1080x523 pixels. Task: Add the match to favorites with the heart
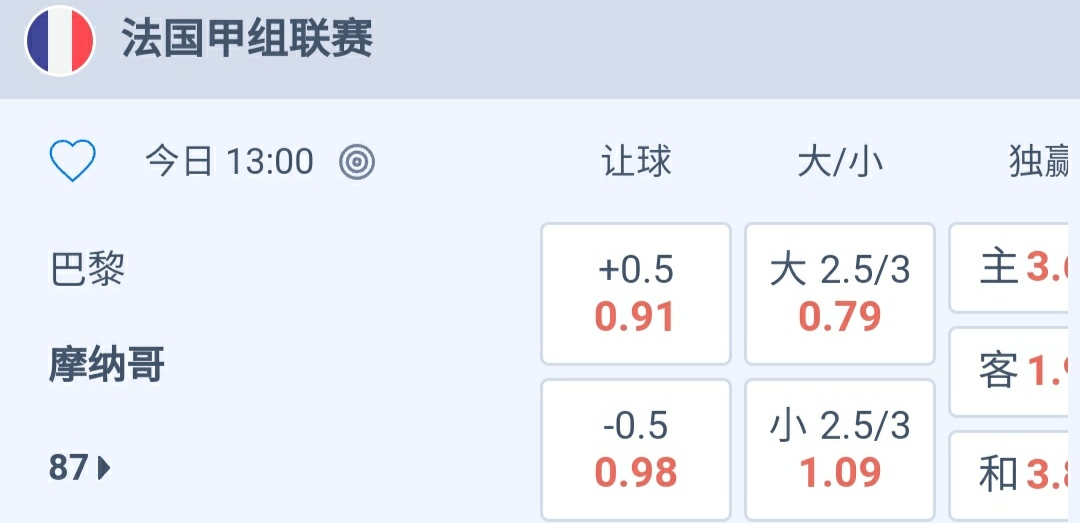pyautogui.click(x=73, y=161)
